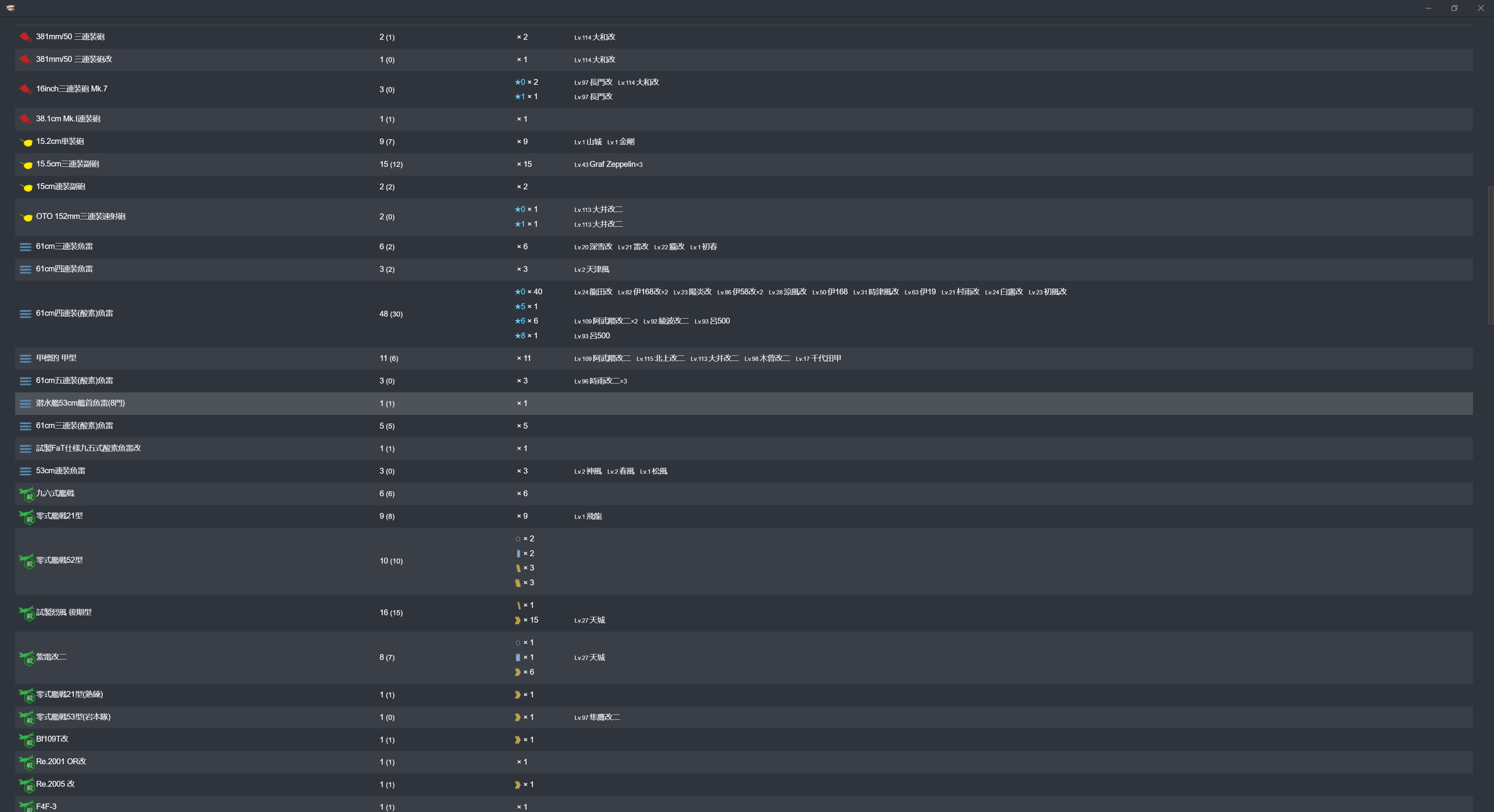
Task: Click yellow secondary gun icon for 15.5cm三連装副砲
Action: pos(26,164)
